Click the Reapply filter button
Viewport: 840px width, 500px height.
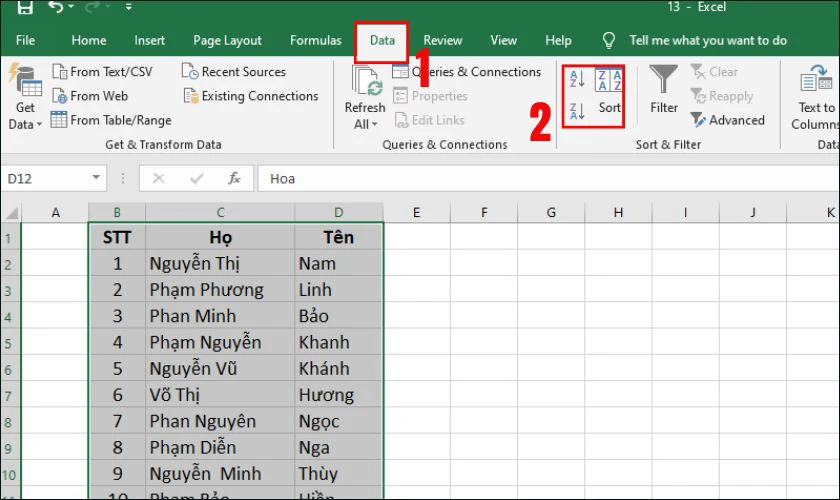click(x=722, y=96)
